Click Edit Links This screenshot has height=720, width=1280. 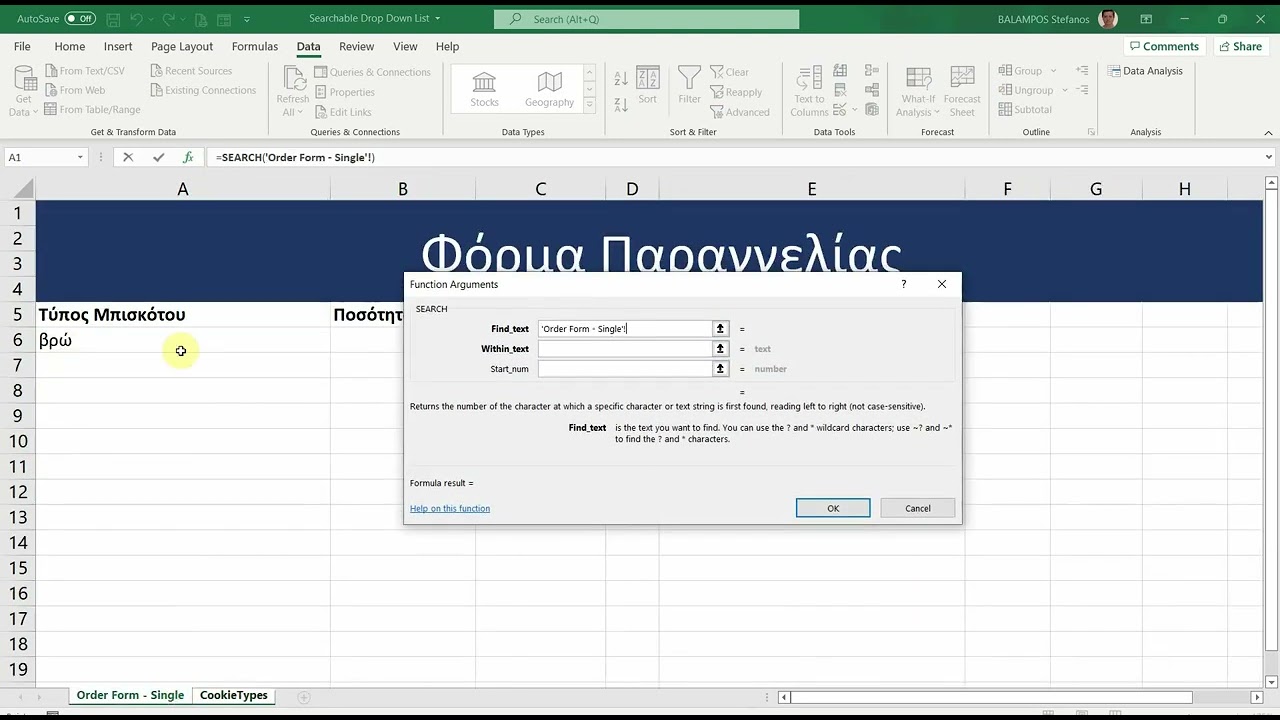343,112
